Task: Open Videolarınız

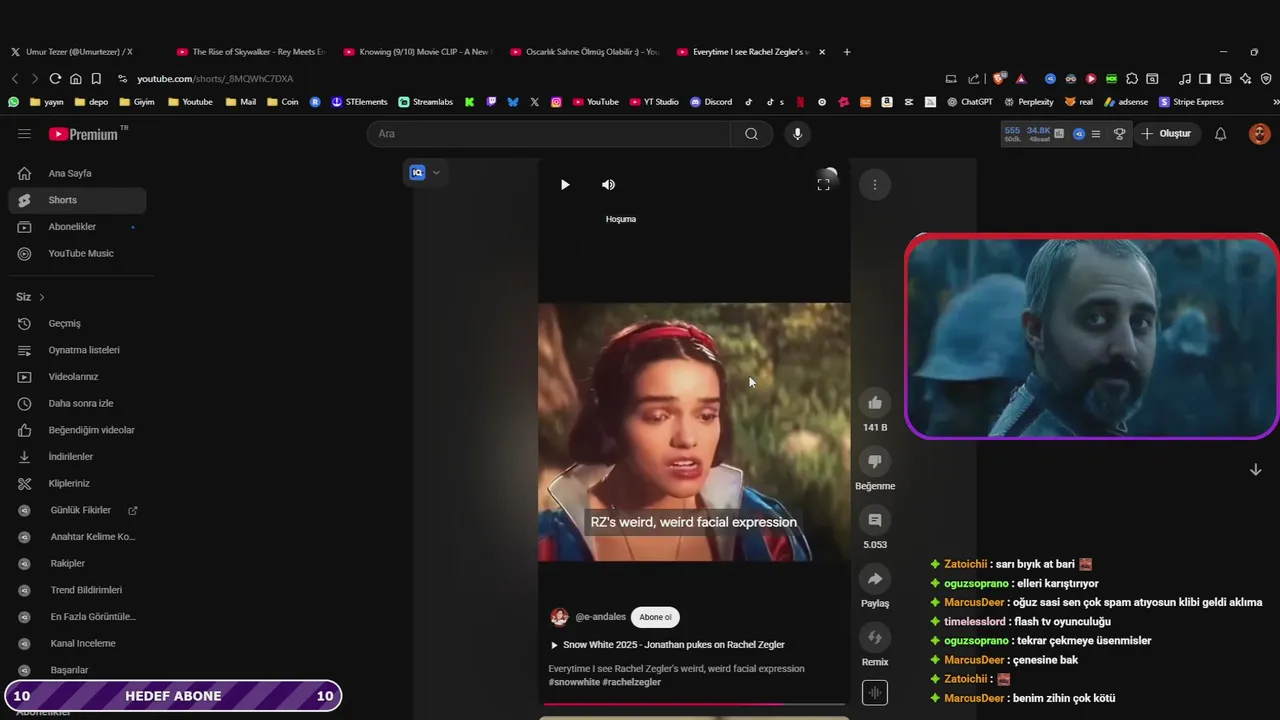Action: (77, 377)
